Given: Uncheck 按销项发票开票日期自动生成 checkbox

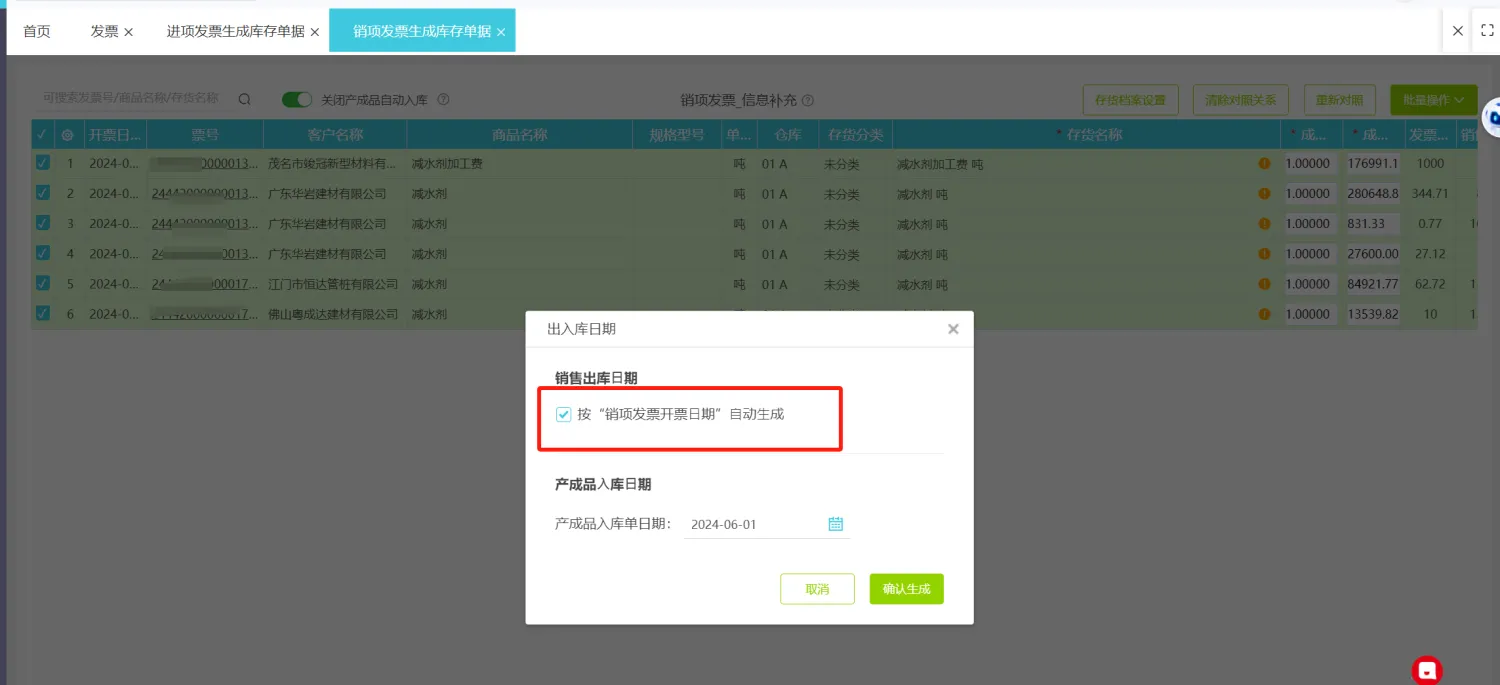Looking at the screenshot, I should pos(564,414).
